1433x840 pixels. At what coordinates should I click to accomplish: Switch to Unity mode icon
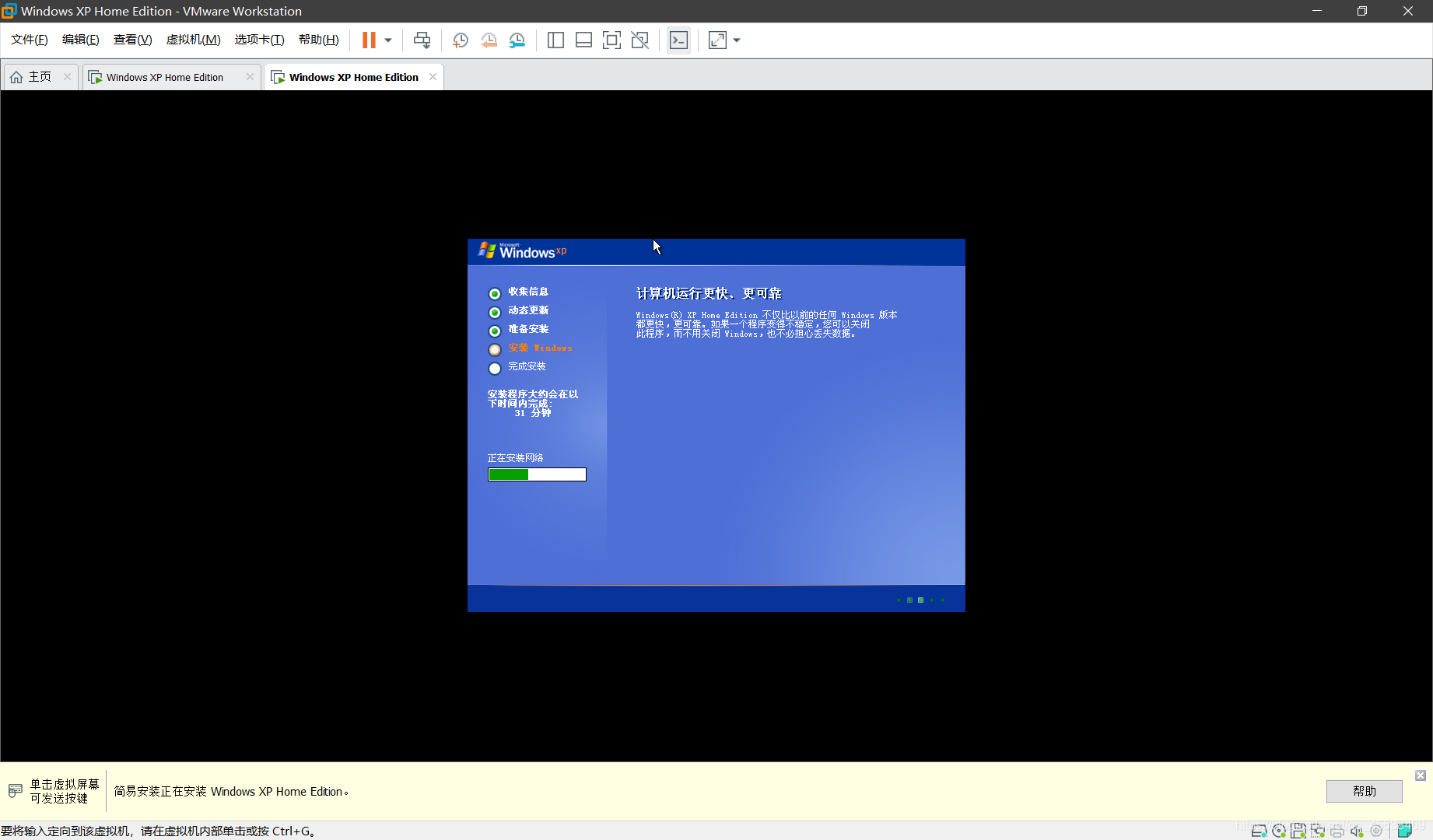point(639,40)
